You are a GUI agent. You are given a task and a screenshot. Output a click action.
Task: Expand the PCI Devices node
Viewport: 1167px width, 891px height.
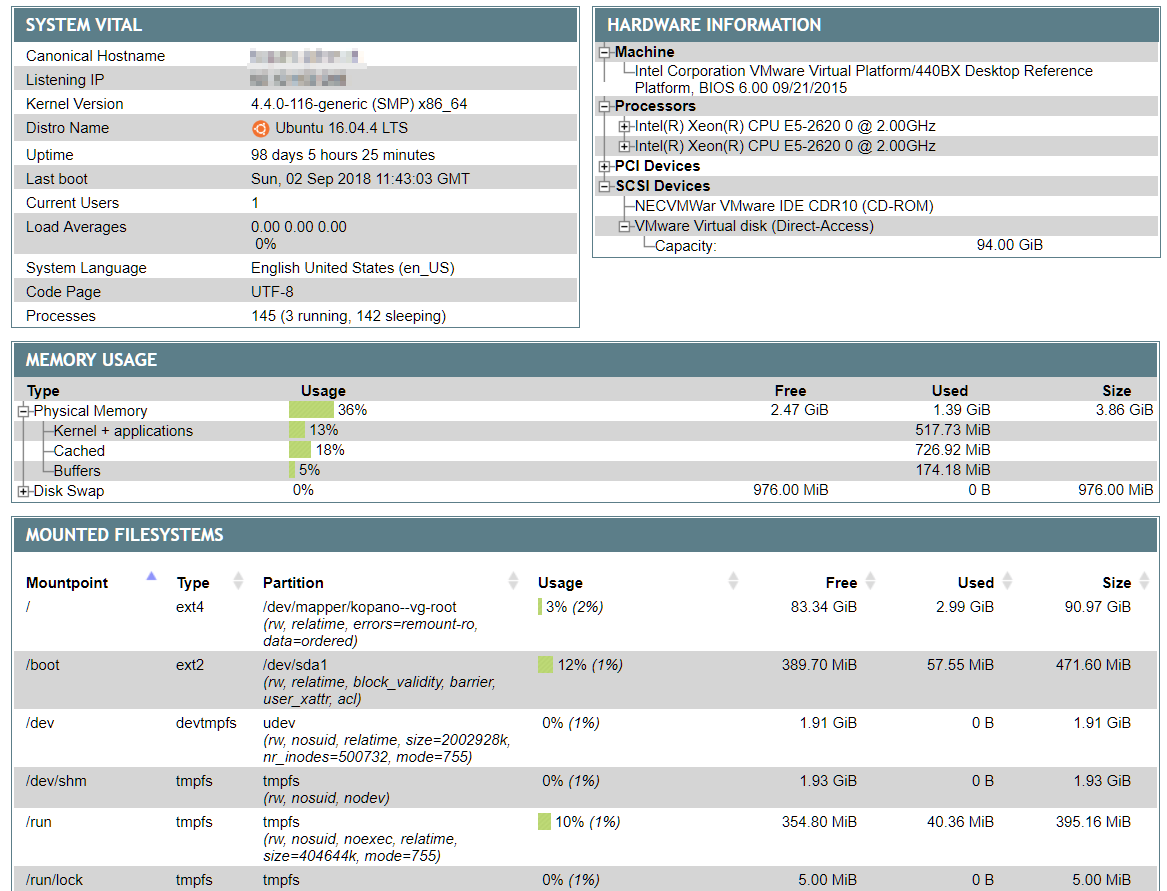click(605, 166)
